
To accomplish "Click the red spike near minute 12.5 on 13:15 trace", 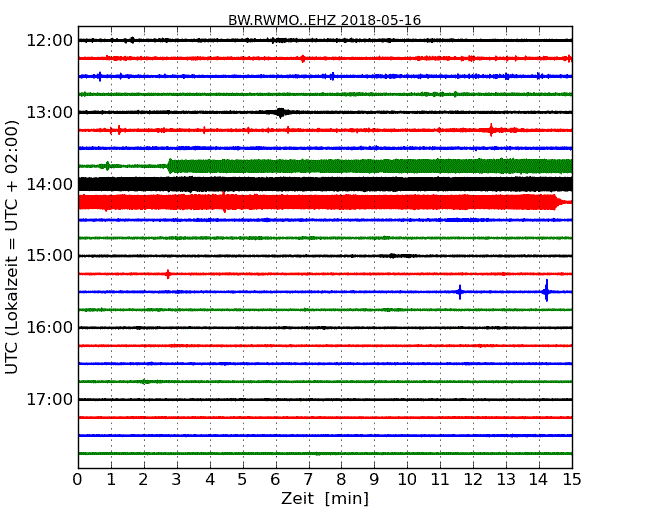I will [491, 130].
